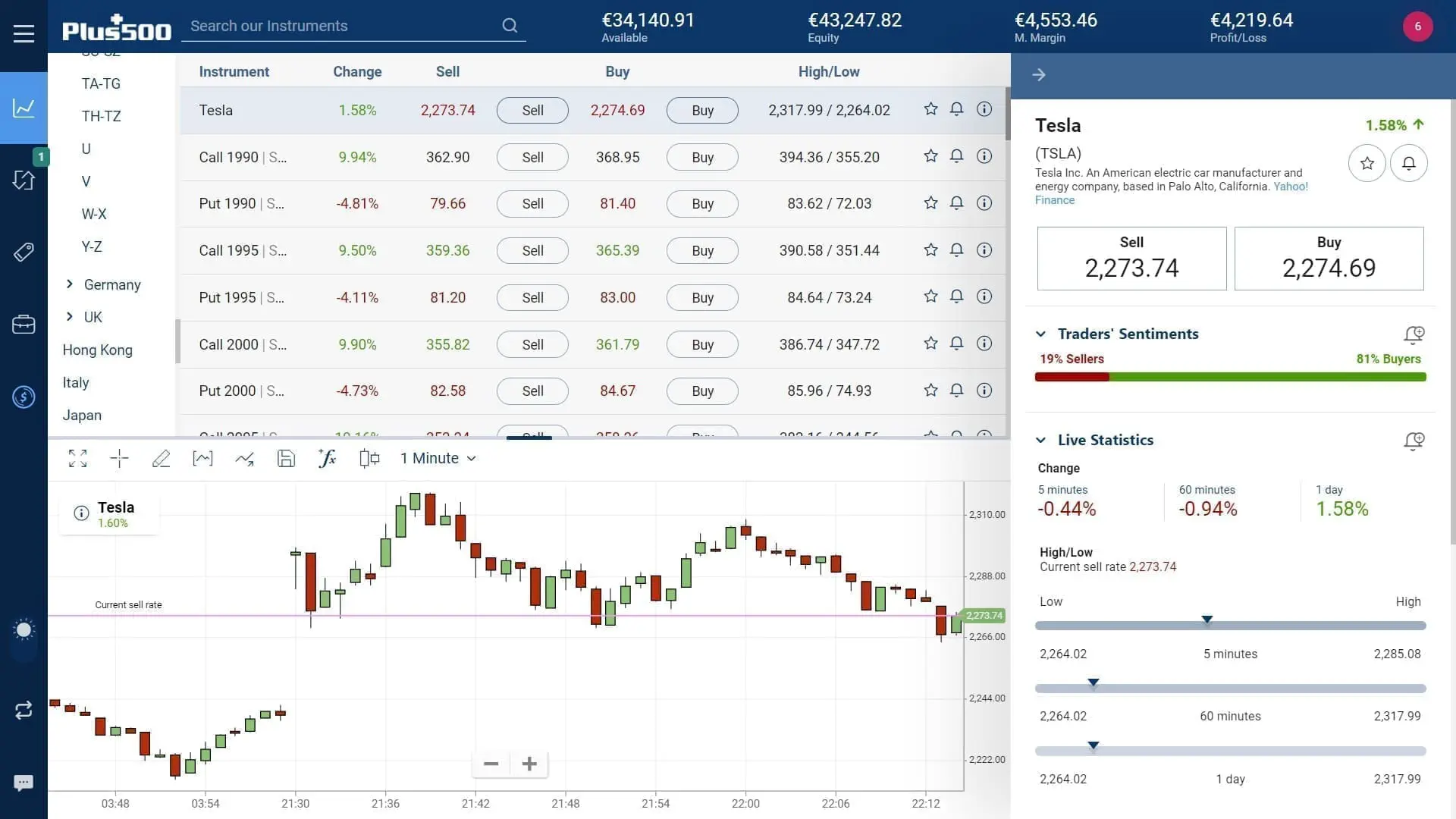This screenshot has height=819, width=1456.
Task: Open the chat bubble icon in sidebar
Action: (x=24, y=782)
